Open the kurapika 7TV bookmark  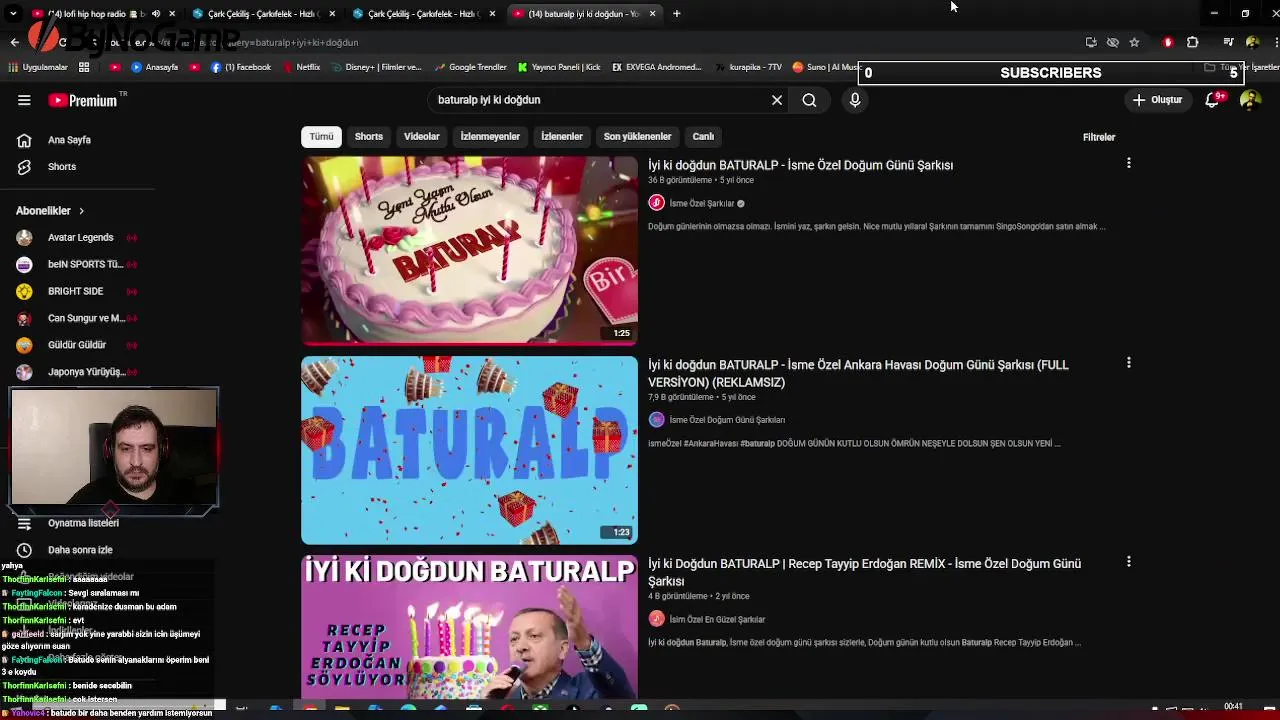click(748, 67)
